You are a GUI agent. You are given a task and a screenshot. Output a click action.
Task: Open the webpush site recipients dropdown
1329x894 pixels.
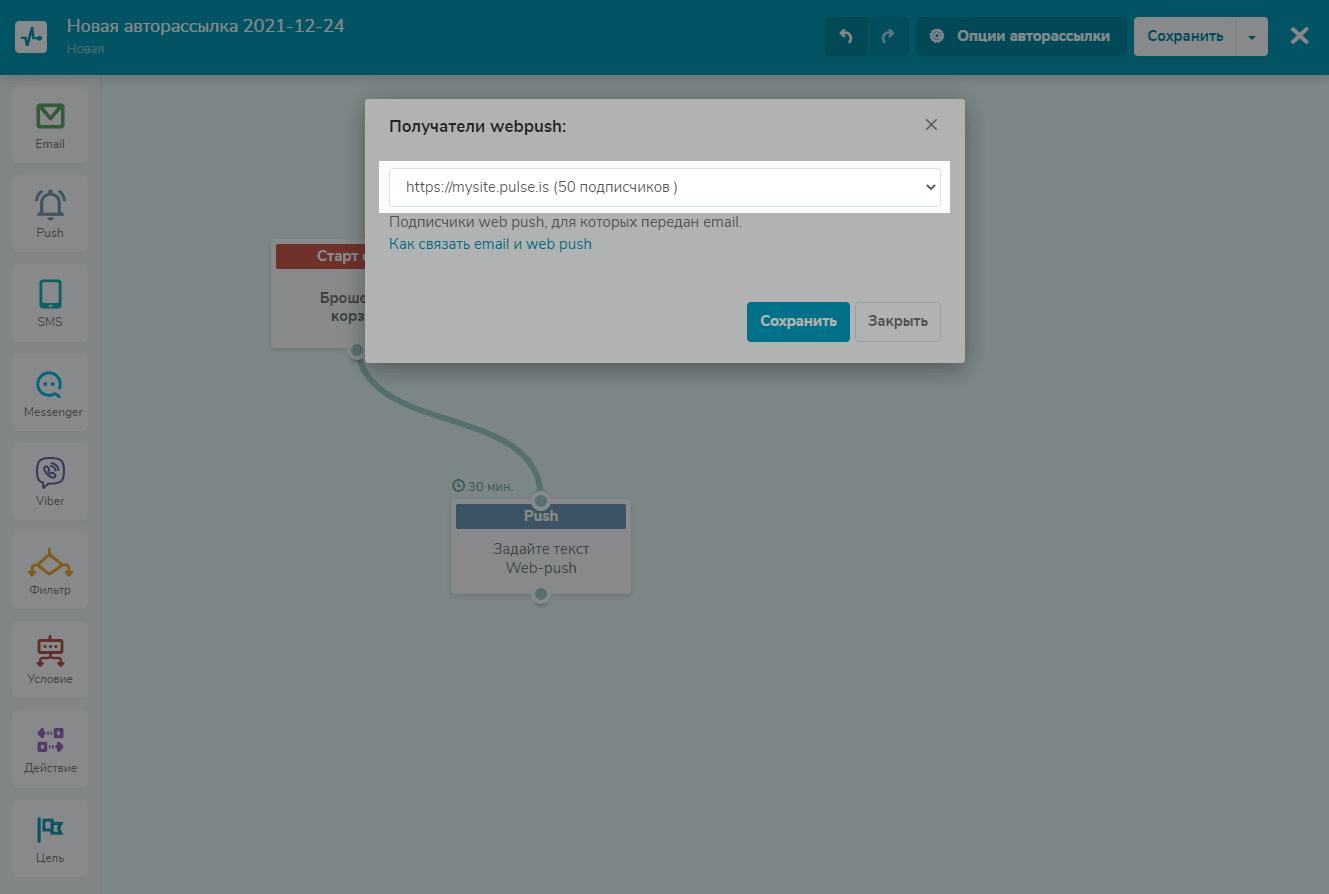tap(665, 187)
